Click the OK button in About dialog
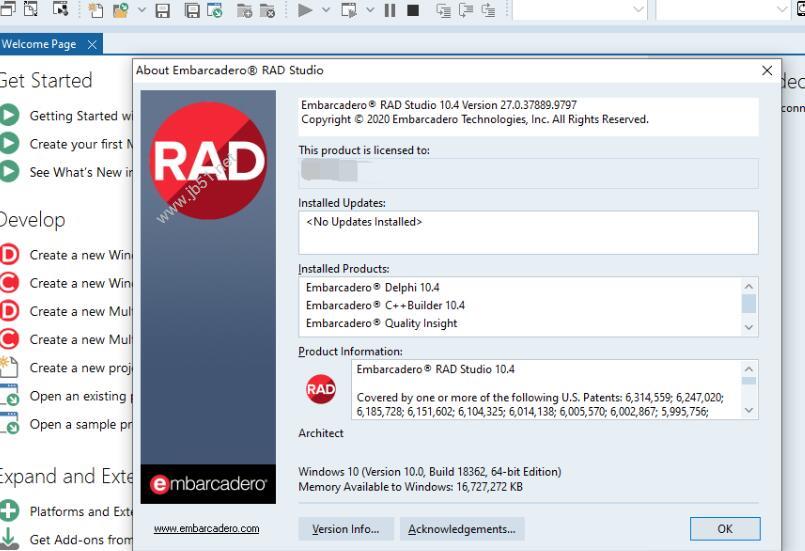Viewport: 805px width, 551px height. pos(725,528)
